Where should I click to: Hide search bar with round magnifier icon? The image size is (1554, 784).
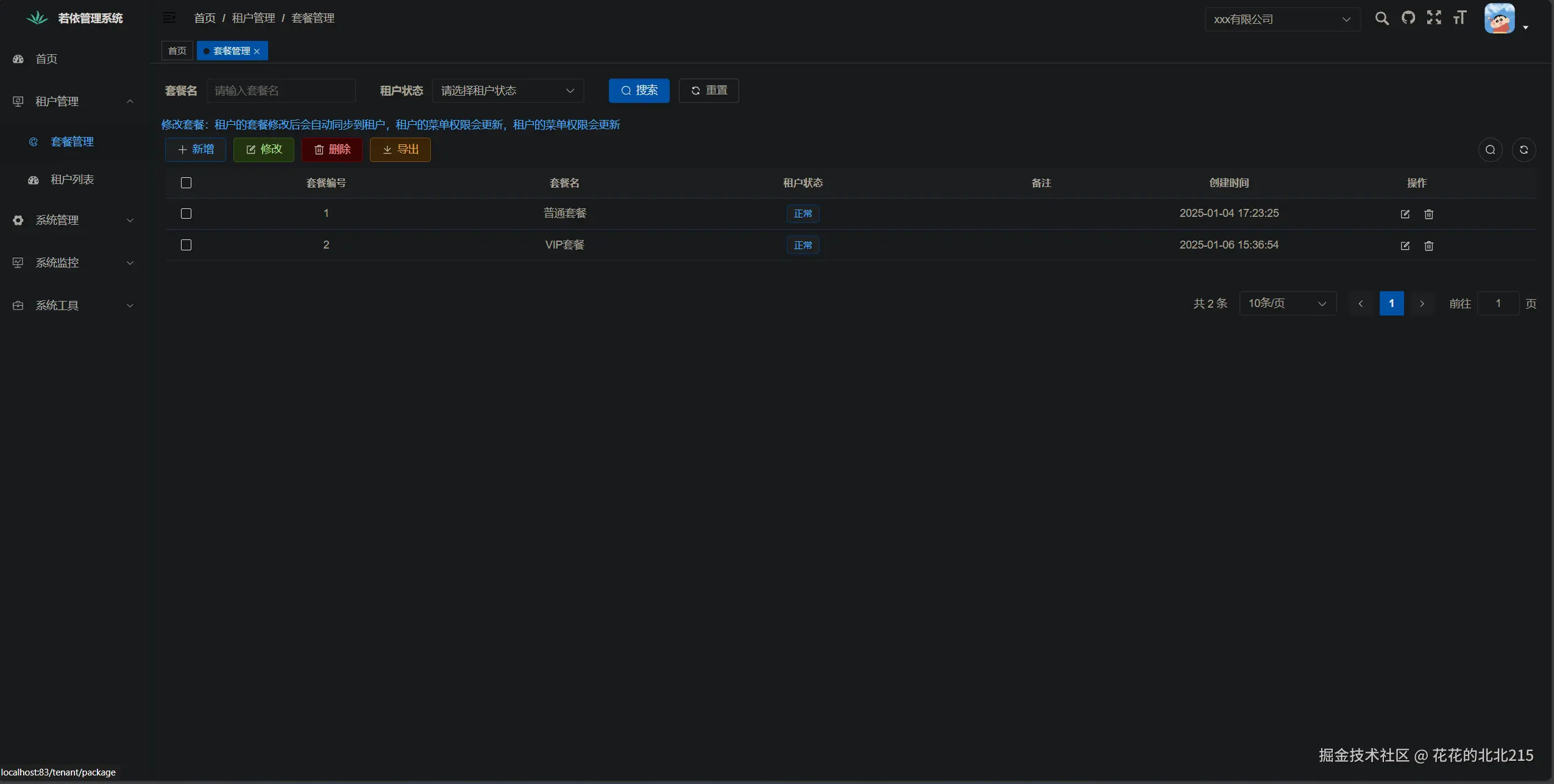[1490, 150]
